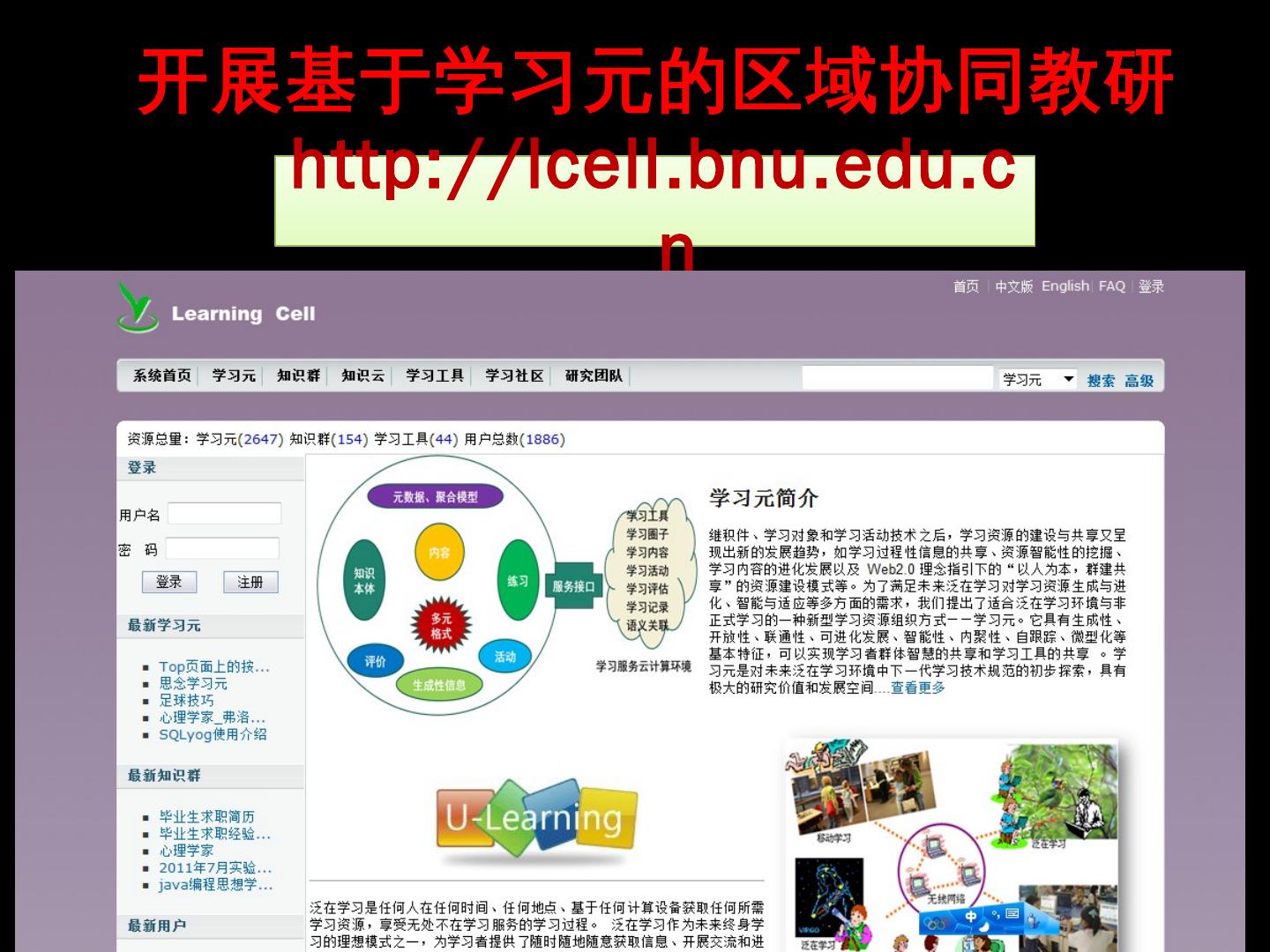The image size is (1270, 952).
Task: Open the 学习元 navigation menu
Action: pos(234,376)
